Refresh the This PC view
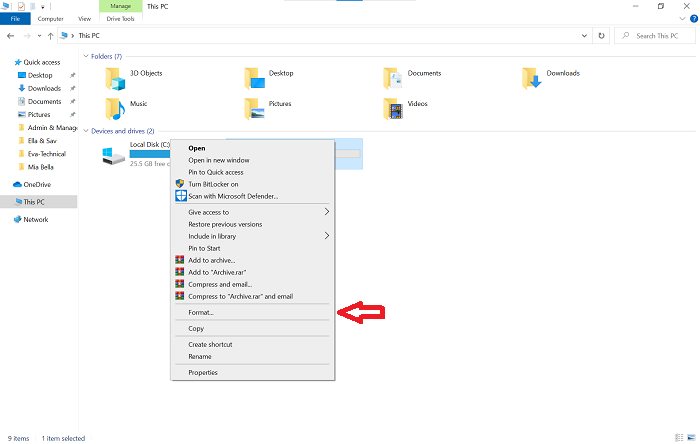 601,36
